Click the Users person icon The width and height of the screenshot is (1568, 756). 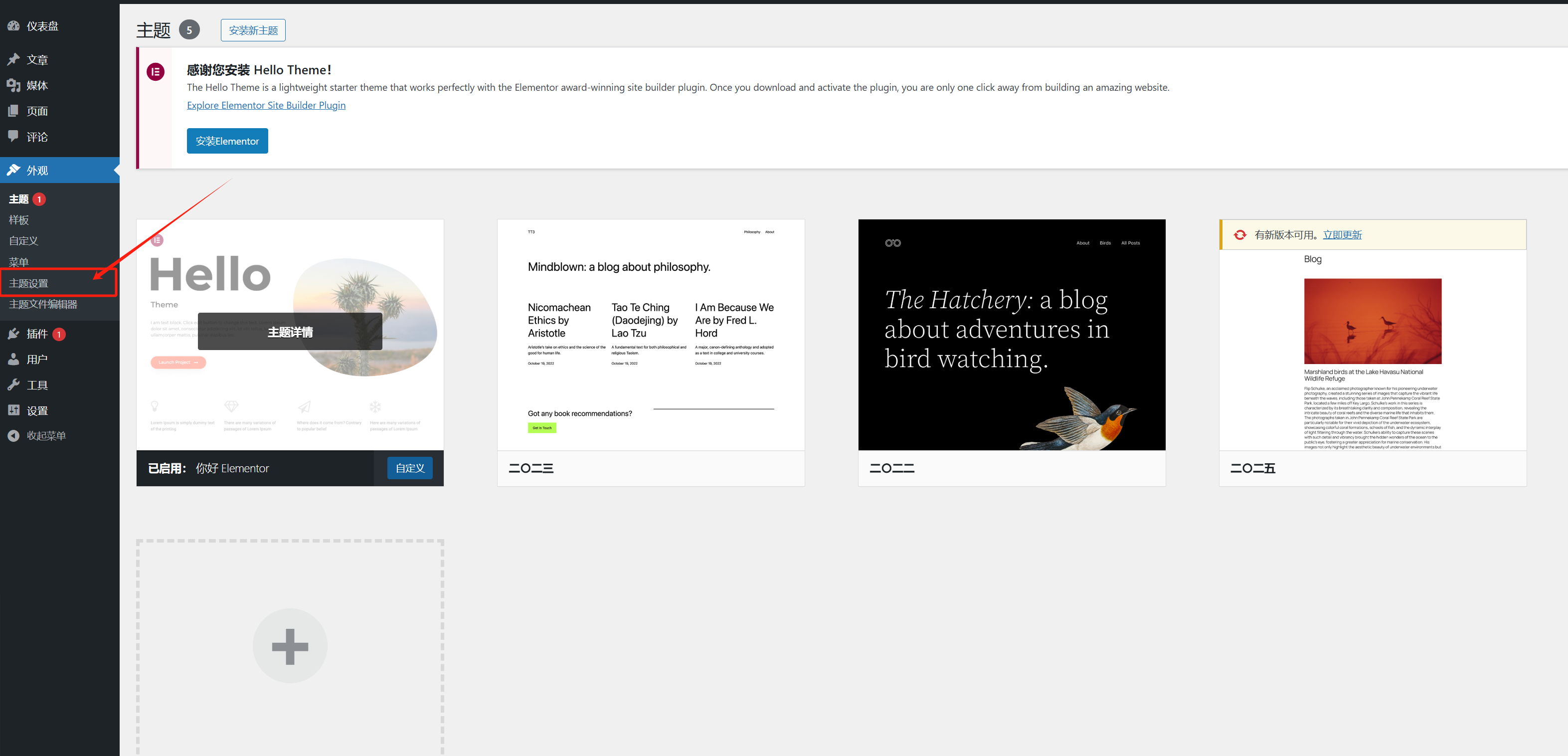pos(13,359)
